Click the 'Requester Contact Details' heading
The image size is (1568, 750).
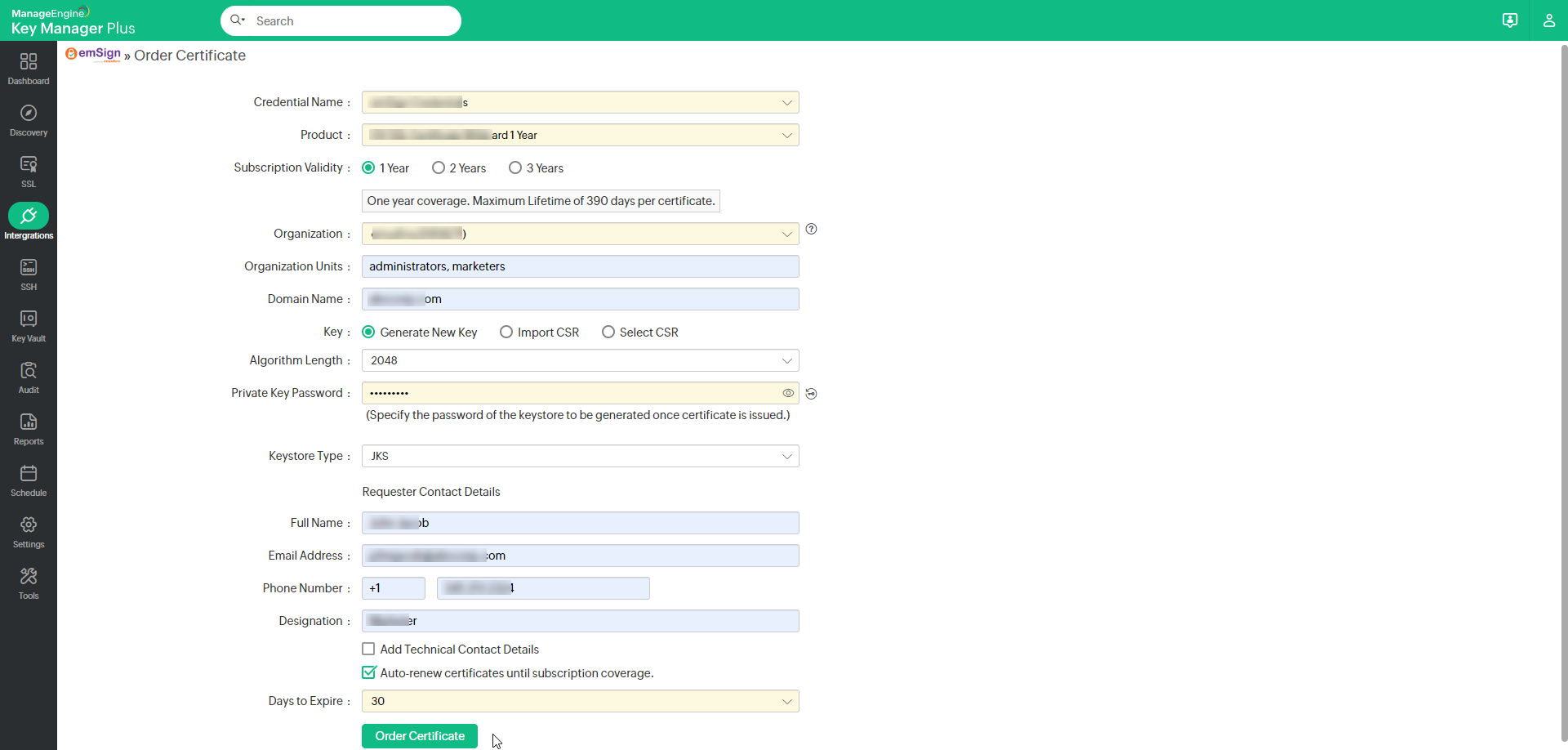(x=431, y=492)
